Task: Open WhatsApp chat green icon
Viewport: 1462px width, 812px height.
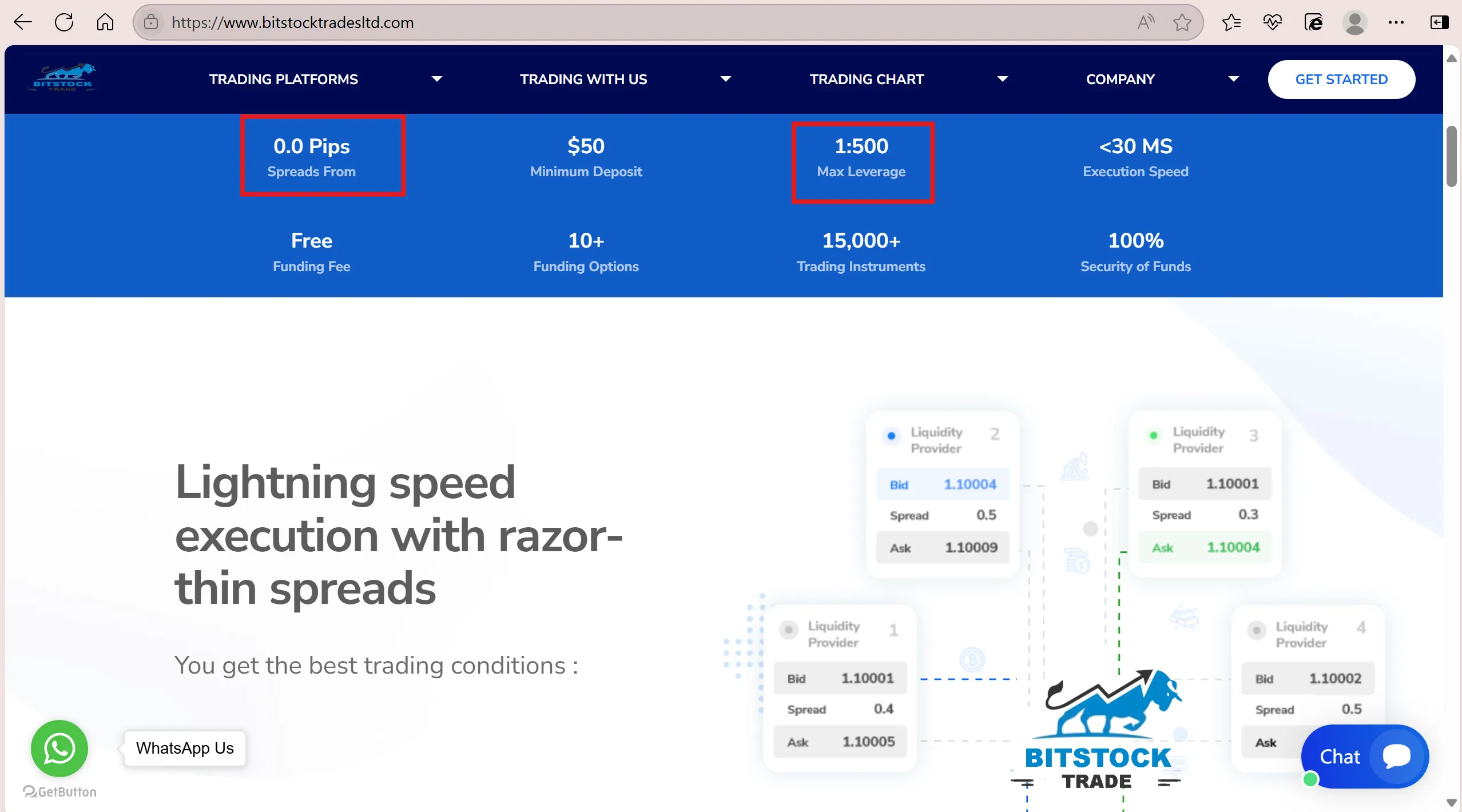Action: pos(59,748)
